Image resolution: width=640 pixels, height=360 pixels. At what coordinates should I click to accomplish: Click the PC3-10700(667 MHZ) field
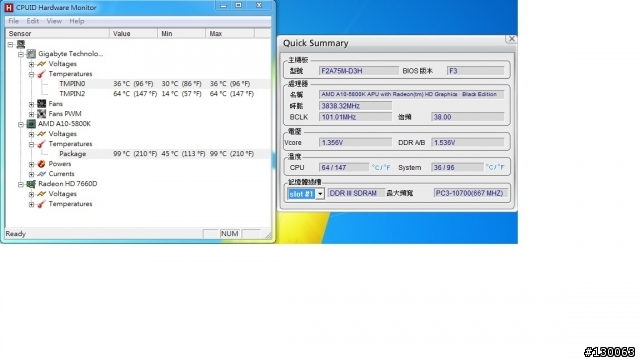pyautogui.click(x=471, y=193)
